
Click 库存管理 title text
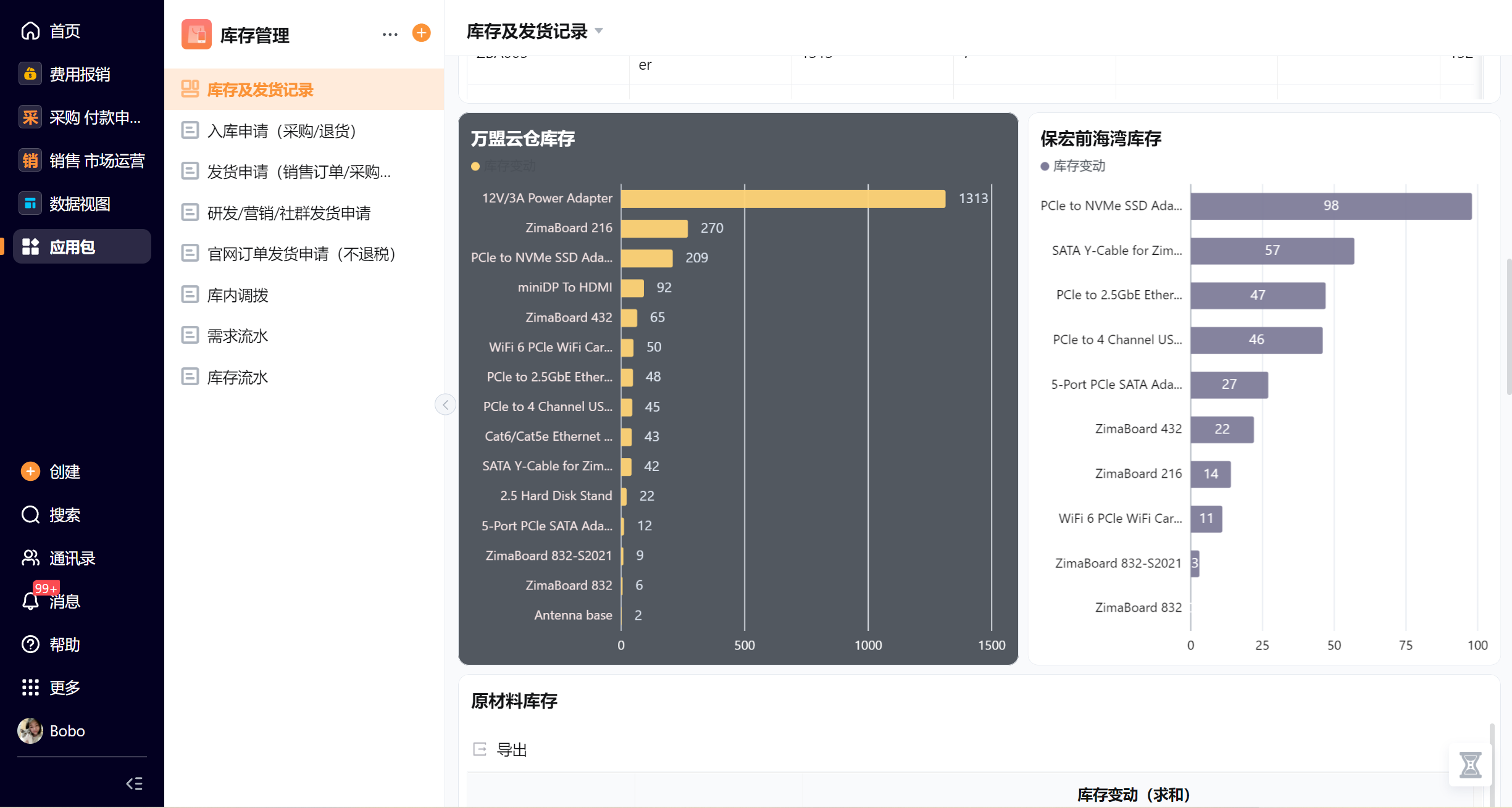[x=254, y=35]
